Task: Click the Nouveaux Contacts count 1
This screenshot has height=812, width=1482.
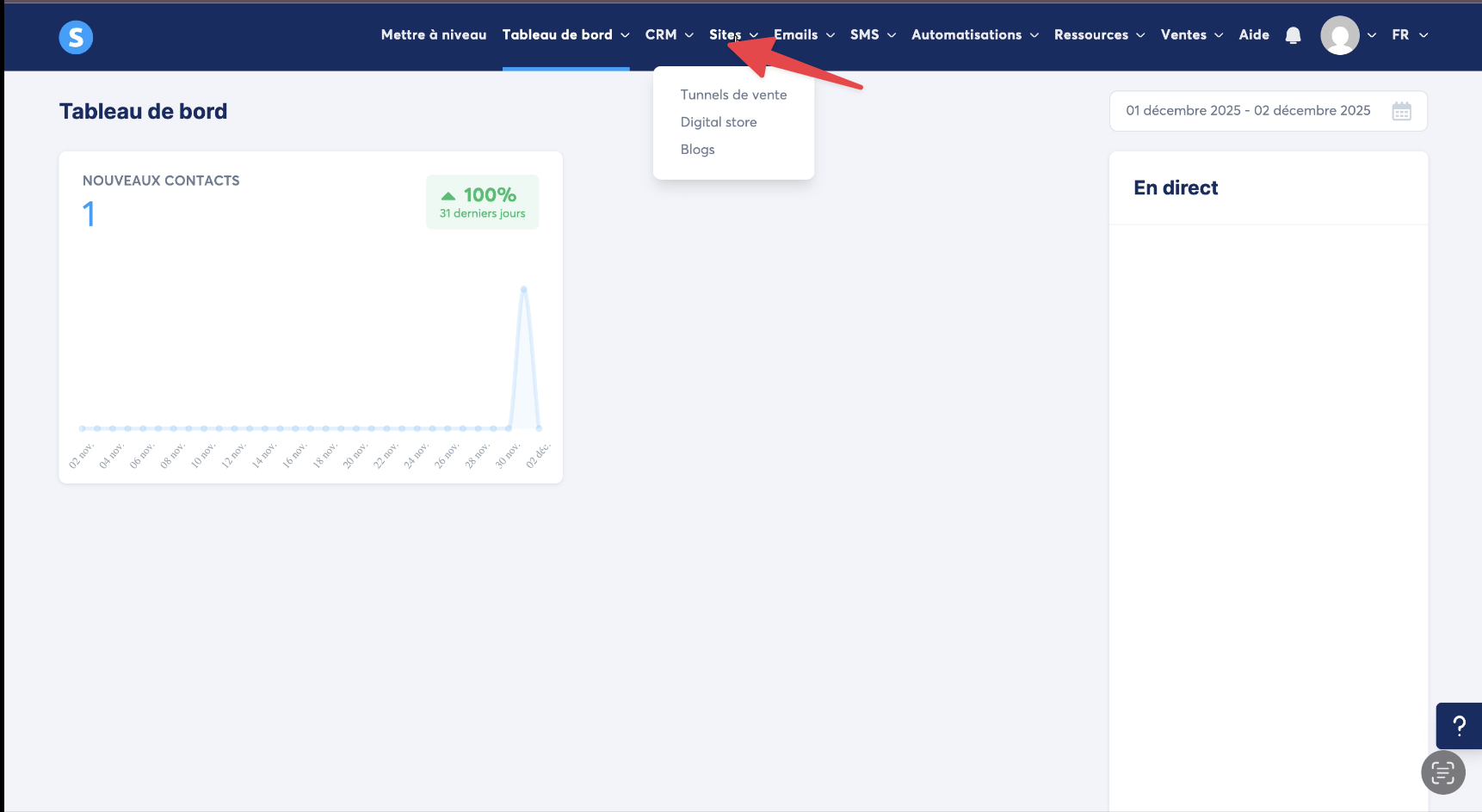Action: point(89,214)
